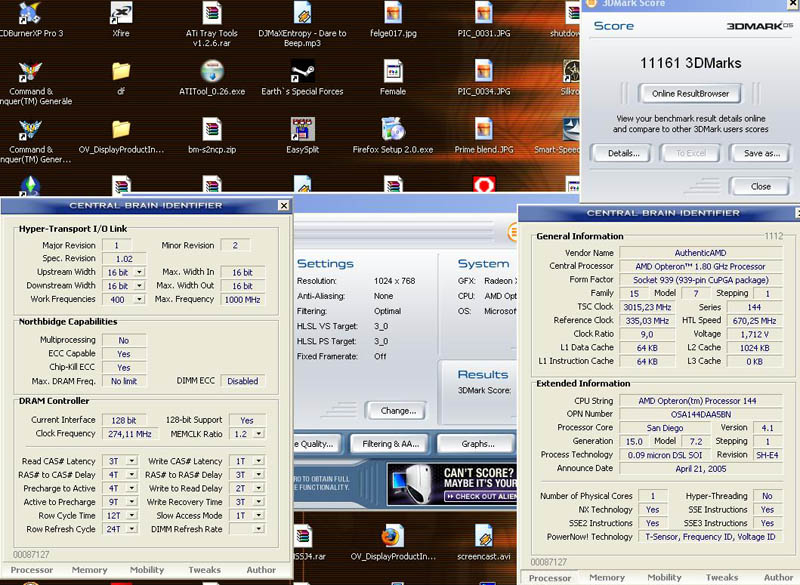Open PIC_0034.JPG image icon
The height and width of the screenshot is (585, 800).
pos(484,78)
